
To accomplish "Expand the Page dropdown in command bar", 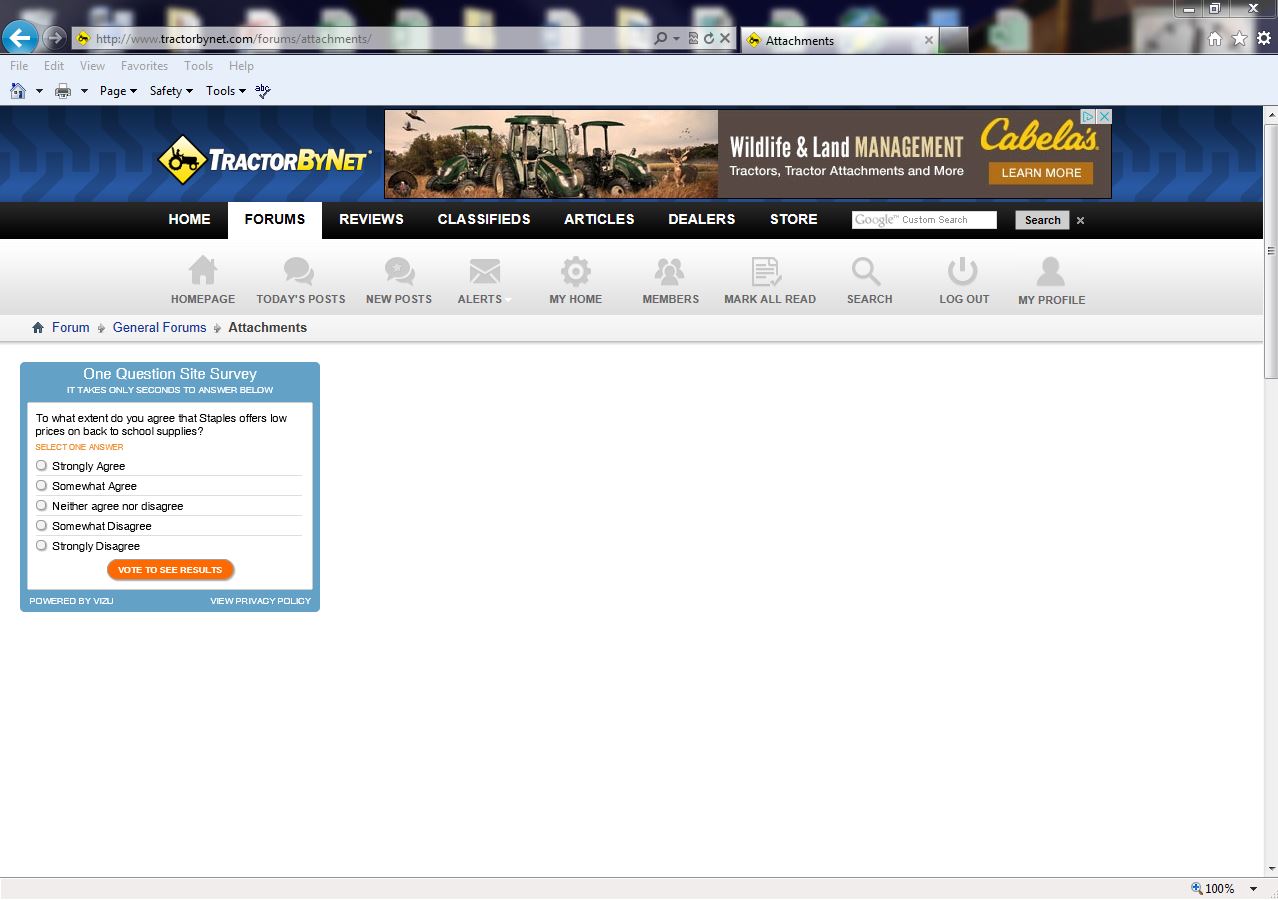I will (118, 91).
